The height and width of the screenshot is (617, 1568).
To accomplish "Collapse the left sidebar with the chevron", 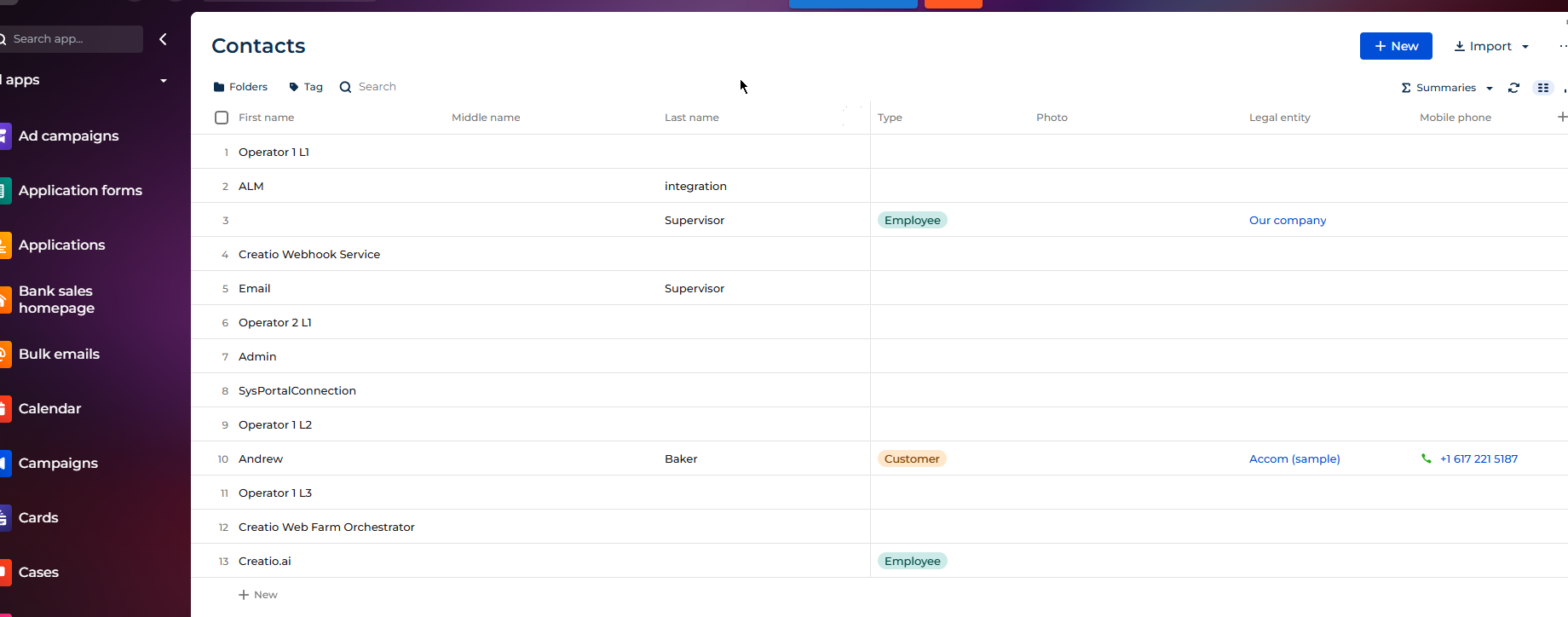I will [x=163, y=39].
